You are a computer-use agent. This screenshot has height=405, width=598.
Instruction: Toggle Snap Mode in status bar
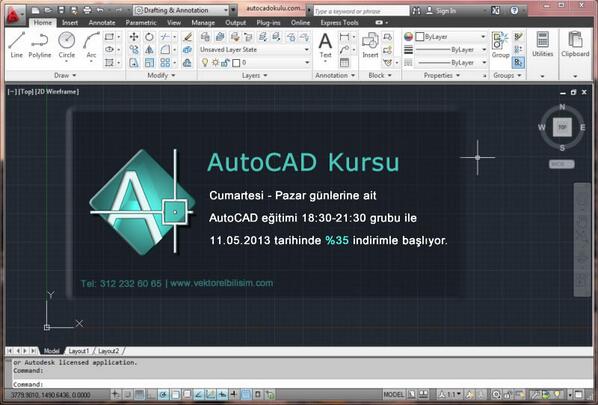[127, 394]
